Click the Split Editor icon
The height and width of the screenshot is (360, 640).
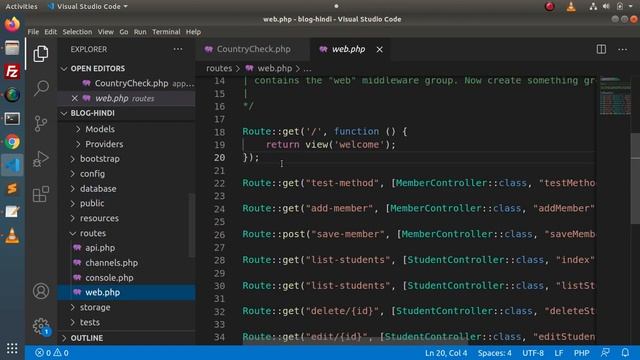click(x=601, y=49)
